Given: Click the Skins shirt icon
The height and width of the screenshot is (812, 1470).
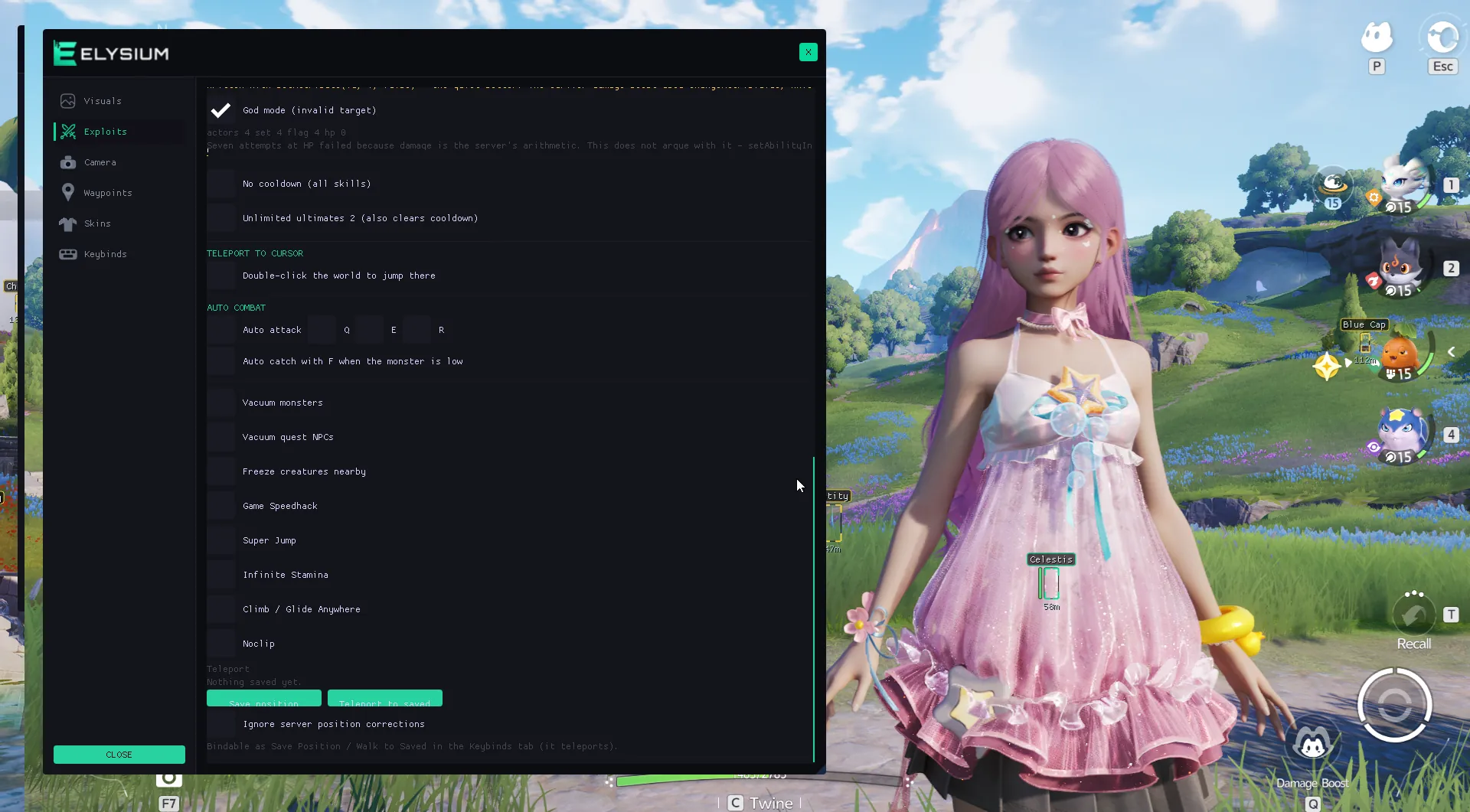Looking at the screenshot, I should point(68,223).
